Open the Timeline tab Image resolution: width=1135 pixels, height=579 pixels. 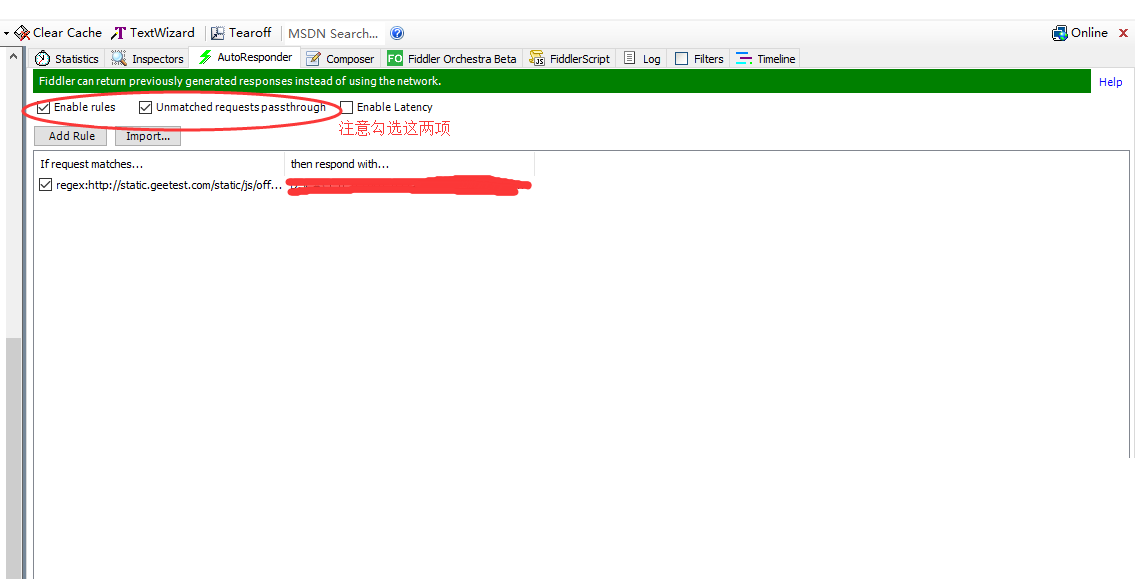(x=766, y=59)
